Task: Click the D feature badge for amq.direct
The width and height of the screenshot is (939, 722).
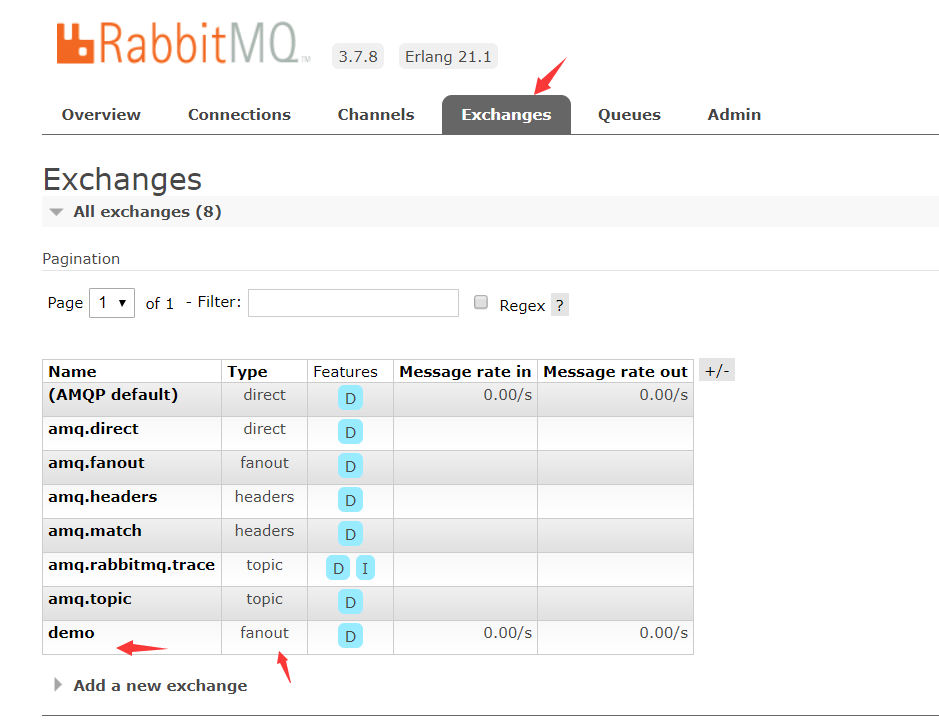Action: (350, 432)
